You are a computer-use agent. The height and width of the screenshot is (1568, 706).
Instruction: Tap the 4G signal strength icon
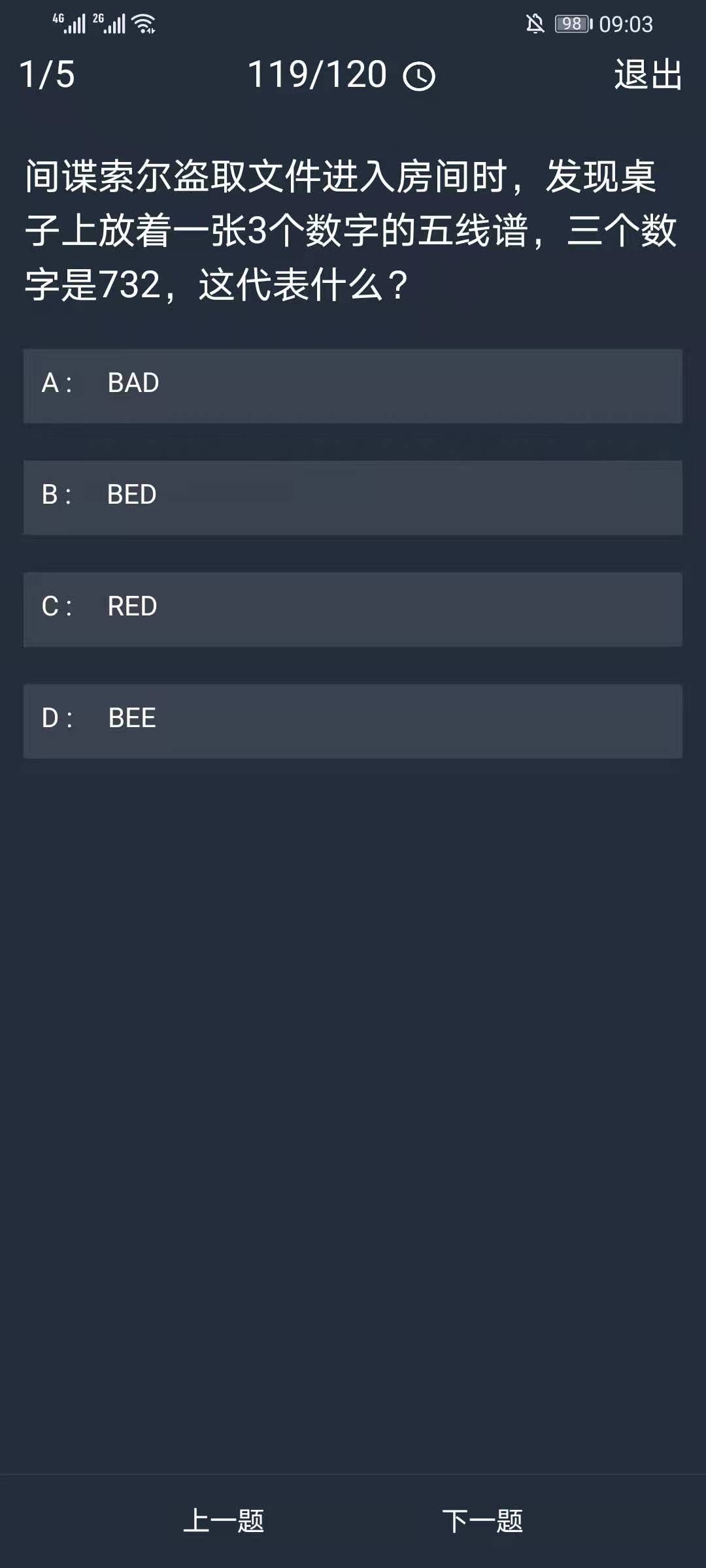click(69, 24)
